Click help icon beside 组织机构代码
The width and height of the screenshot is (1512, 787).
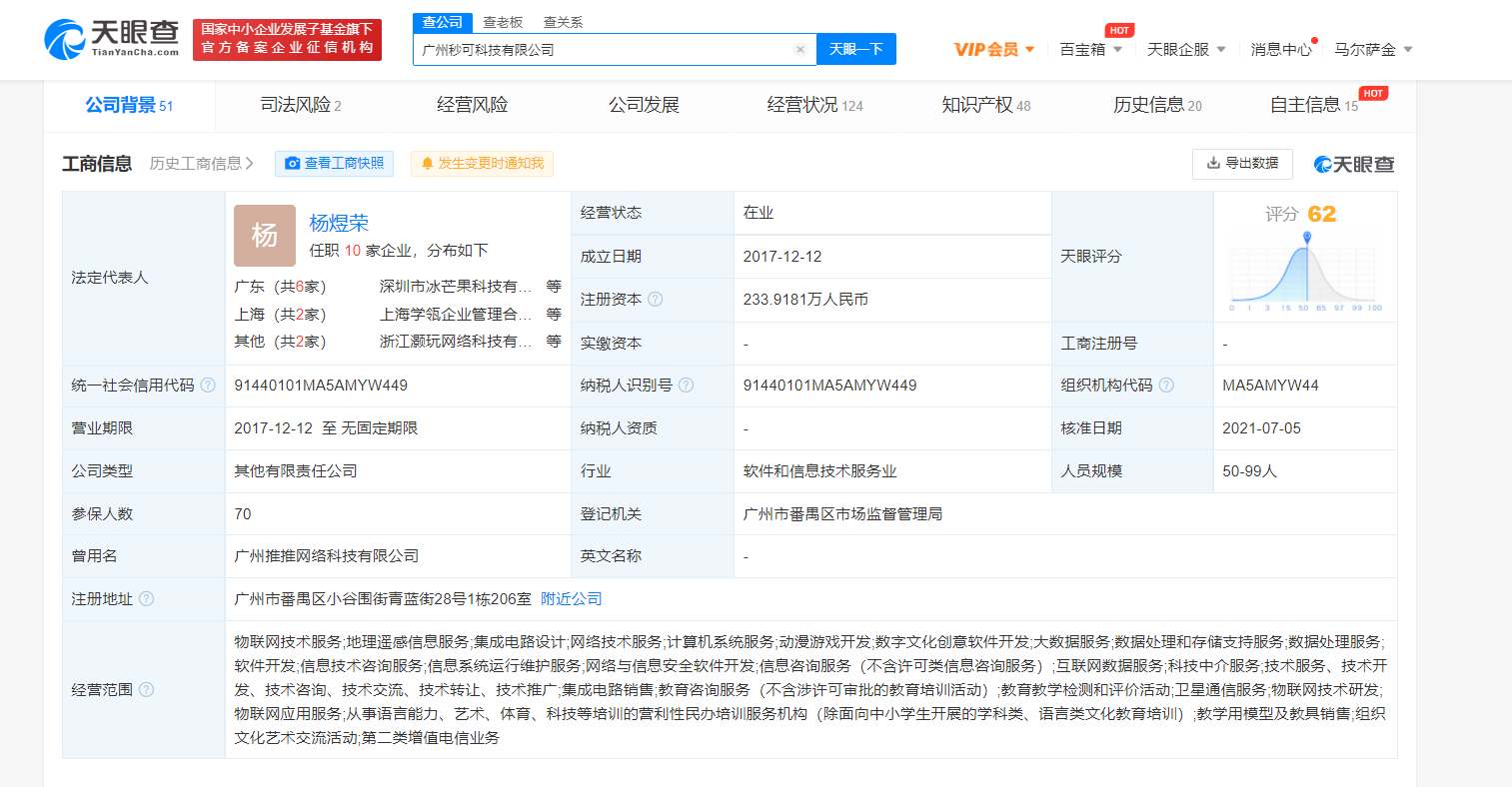[1166, 386]
